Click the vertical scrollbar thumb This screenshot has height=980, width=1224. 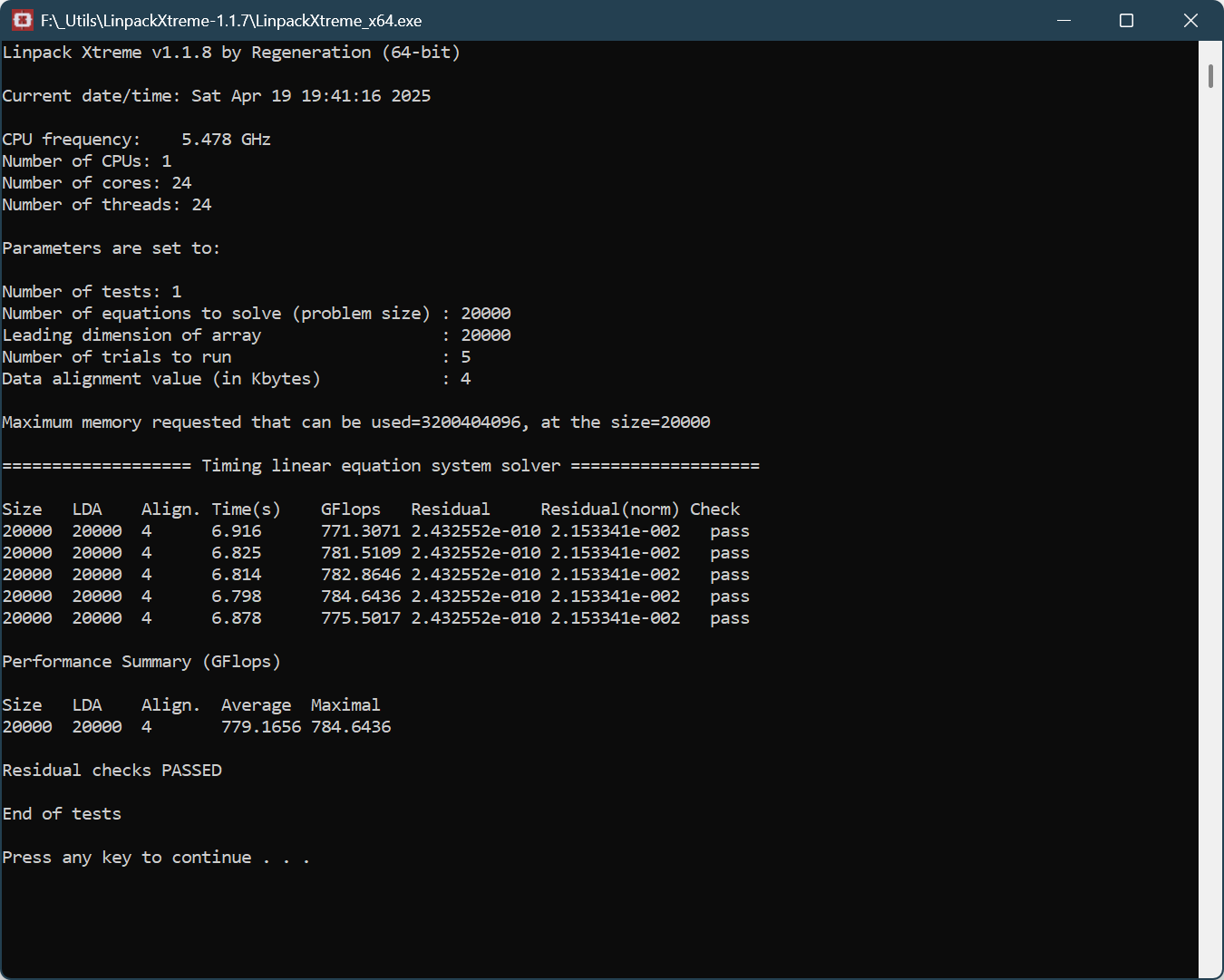(1210, 76)
